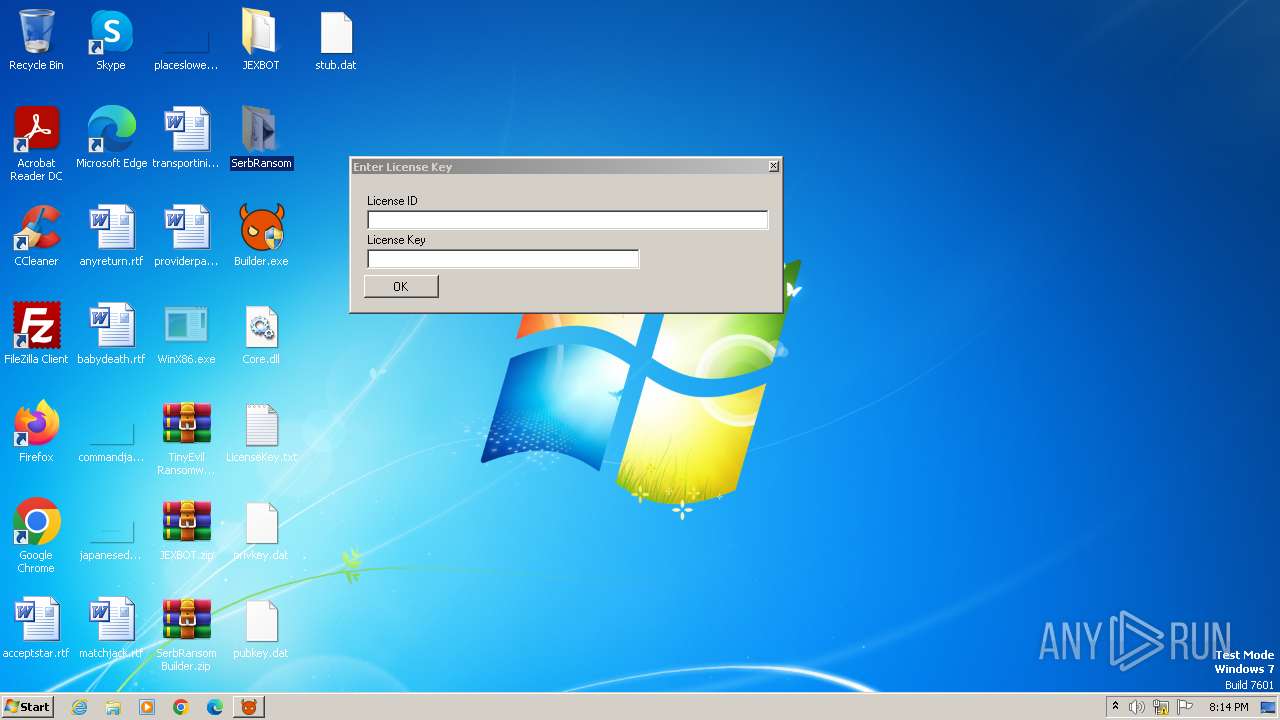1280x720 pixels.
Task: Select the matchjack.rtf document icon
Action: click(x=111, y=628)
